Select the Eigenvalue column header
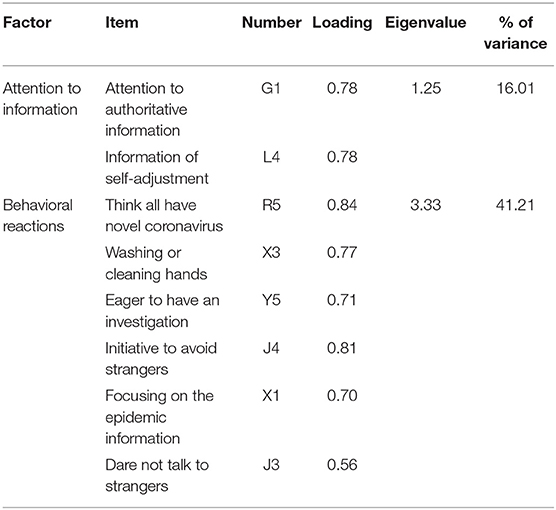556x510 pixels. (426, 23)
